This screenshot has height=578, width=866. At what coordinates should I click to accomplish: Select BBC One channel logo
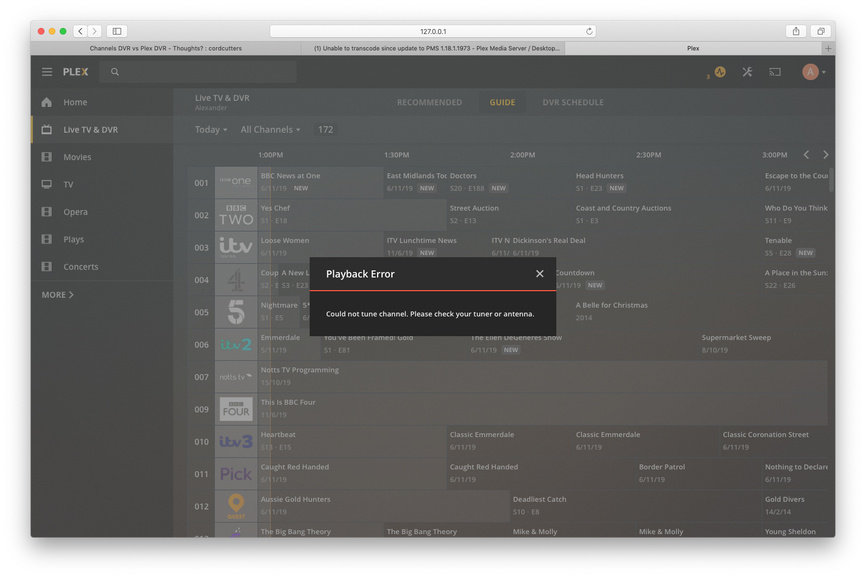point(236,182)
